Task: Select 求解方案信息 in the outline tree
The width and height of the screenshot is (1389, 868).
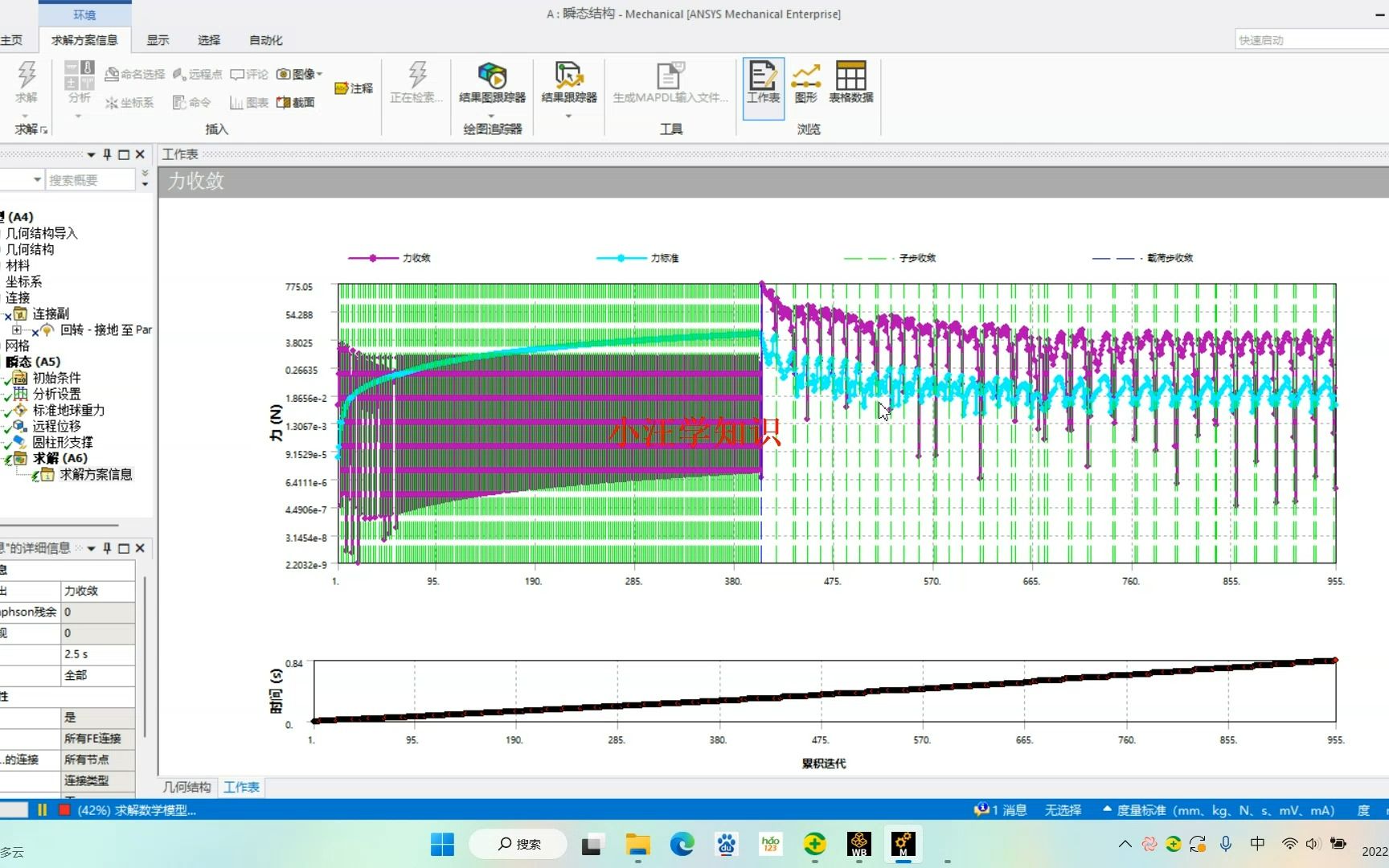Action: [x=96, y=474]
